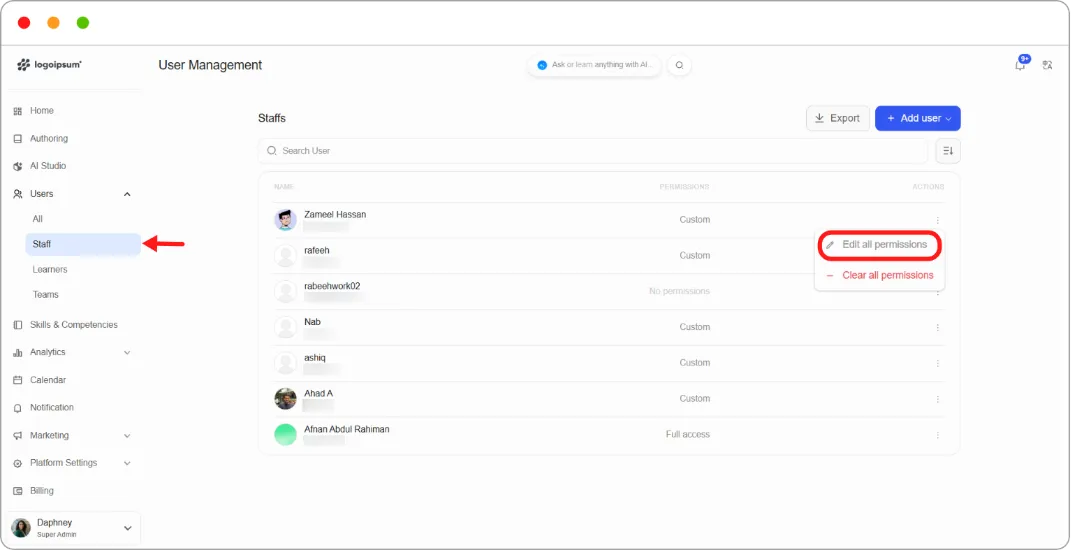Open the Notification sidebar item
This screenshot has height=550, width=1071.
(52, 408)
